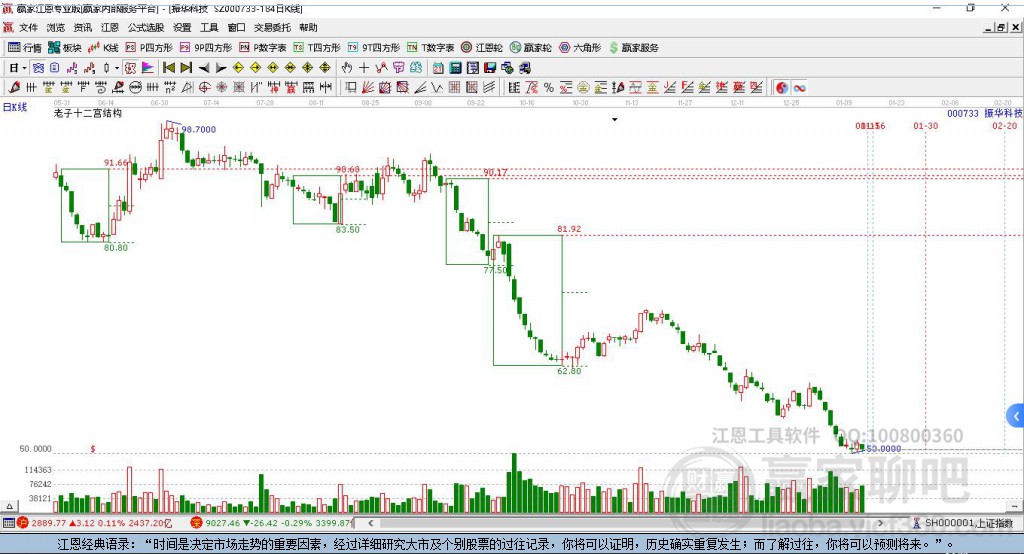Screen dimensions: 1024x554
Task: Click the blue side-panel collapse arrow
Action: pyautogui.click(x=1016, y=416)
